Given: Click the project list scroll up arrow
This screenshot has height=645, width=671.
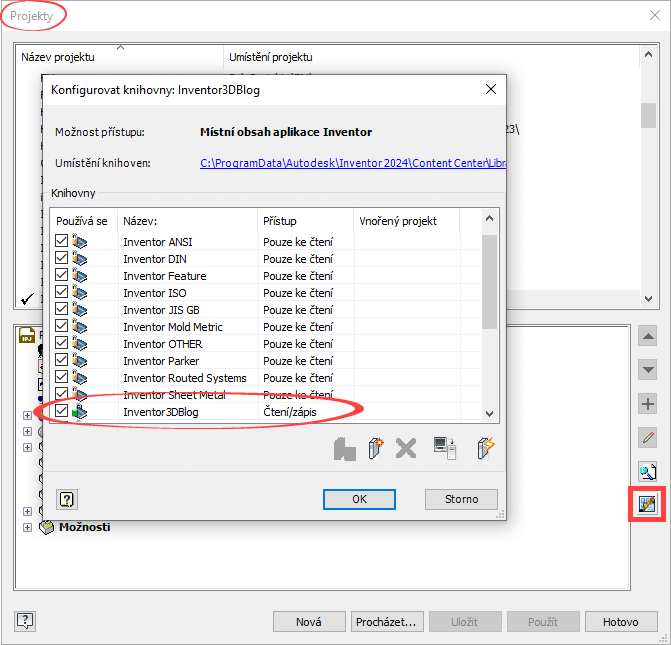Looking at the screenshot, I should [x=648, y=54].
